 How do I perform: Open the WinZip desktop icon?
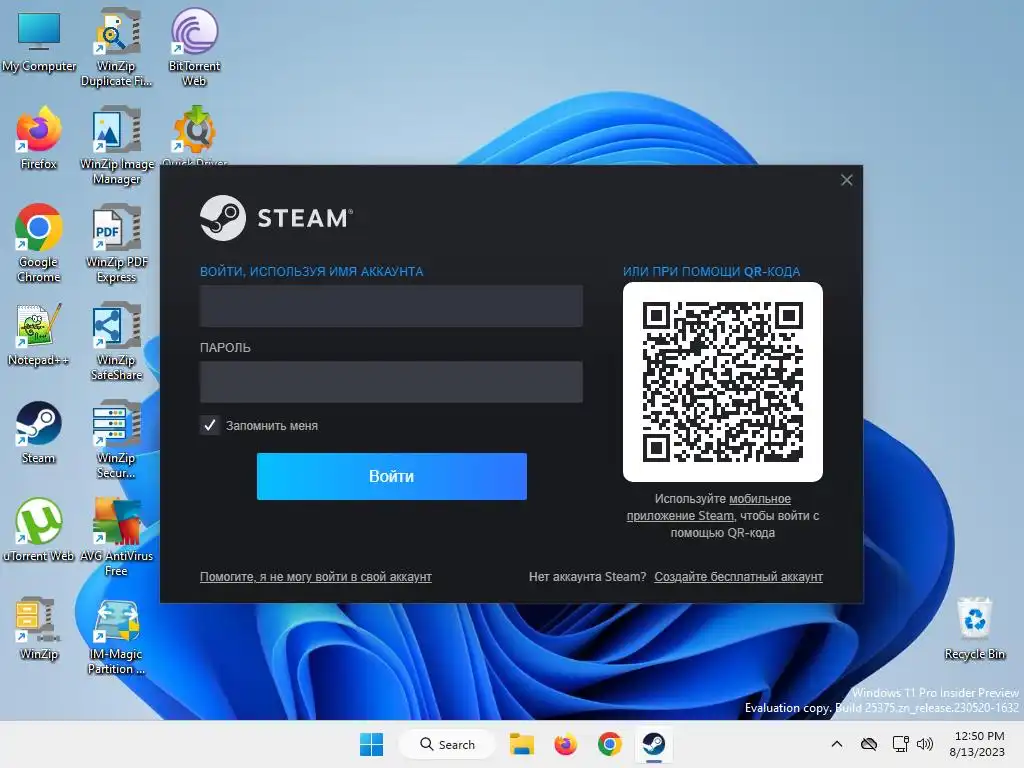[39, 628]
